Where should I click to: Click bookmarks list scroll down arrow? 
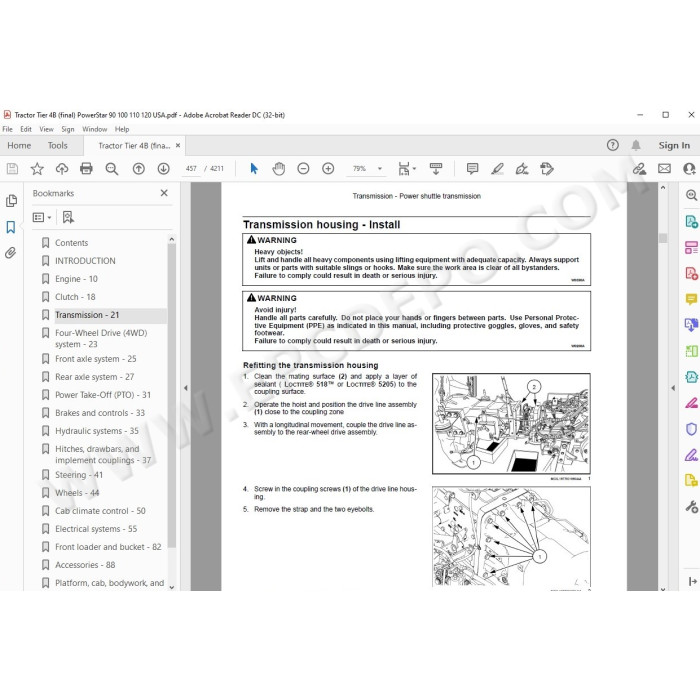pyautogui.click(x=172, y=587)
